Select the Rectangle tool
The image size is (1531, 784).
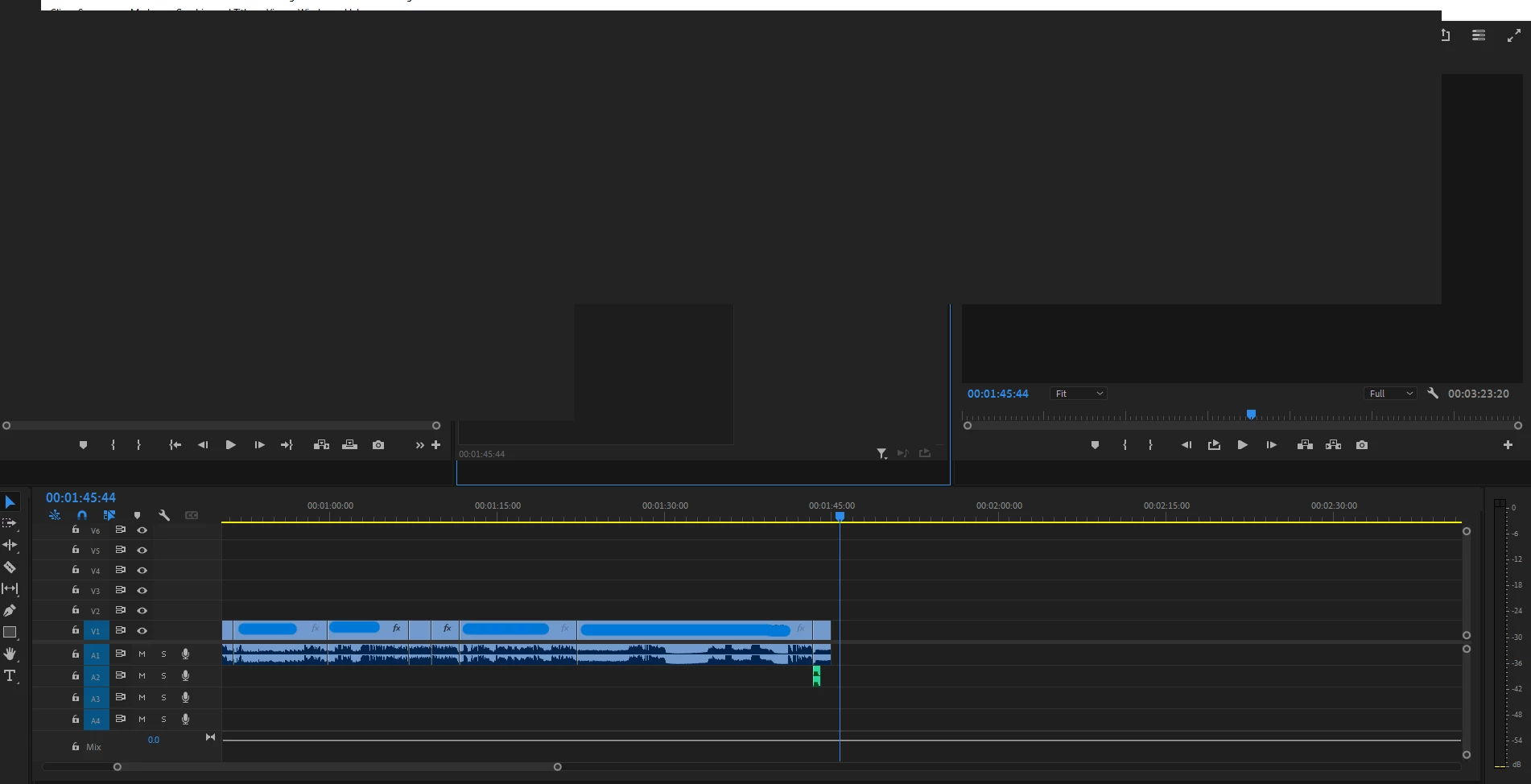pyautogui.click(x=10, y=633)
